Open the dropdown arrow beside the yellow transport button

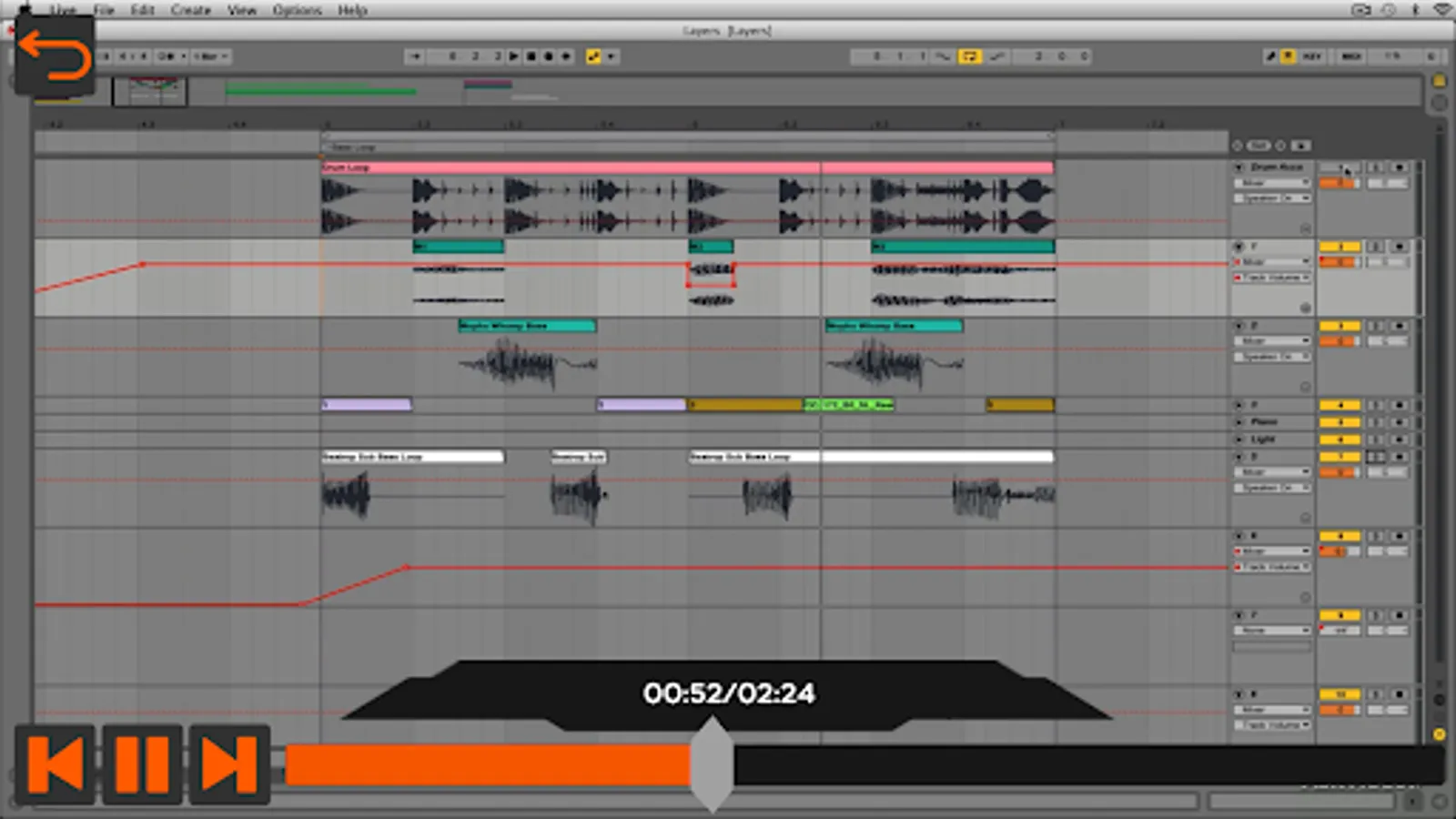[x=612, y=56]
